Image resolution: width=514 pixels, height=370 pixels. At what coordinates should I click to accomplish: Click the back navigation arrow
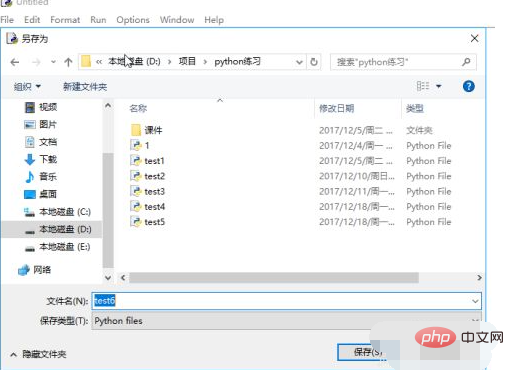tap(15, 62)
